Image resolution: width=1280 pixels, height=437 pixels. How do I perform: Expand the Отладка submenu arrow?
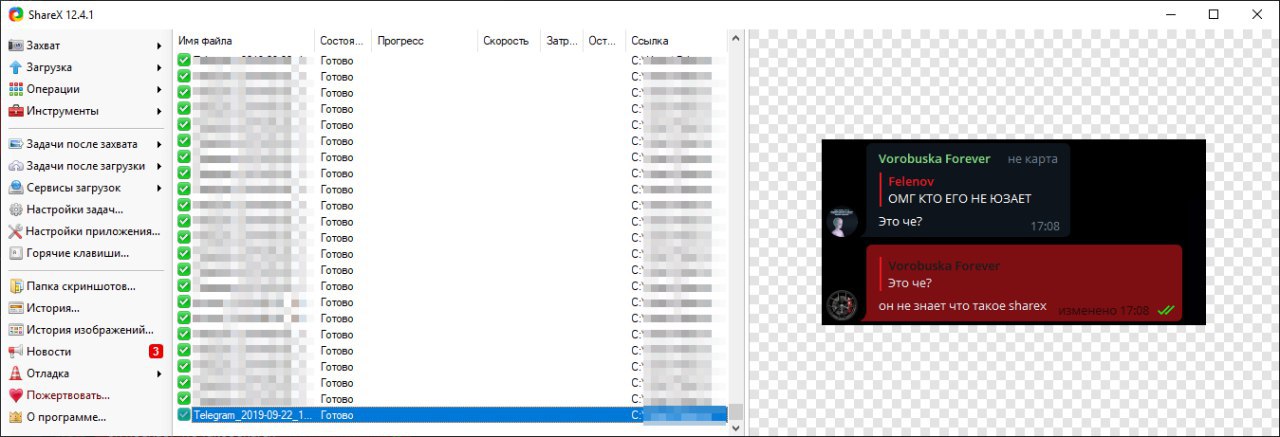click(159, 374)
